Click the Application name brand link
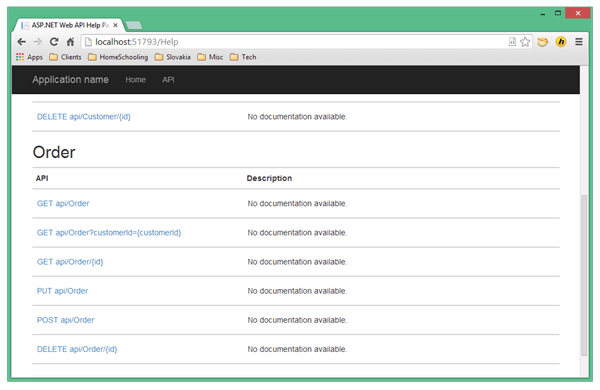 click(70, 80)
